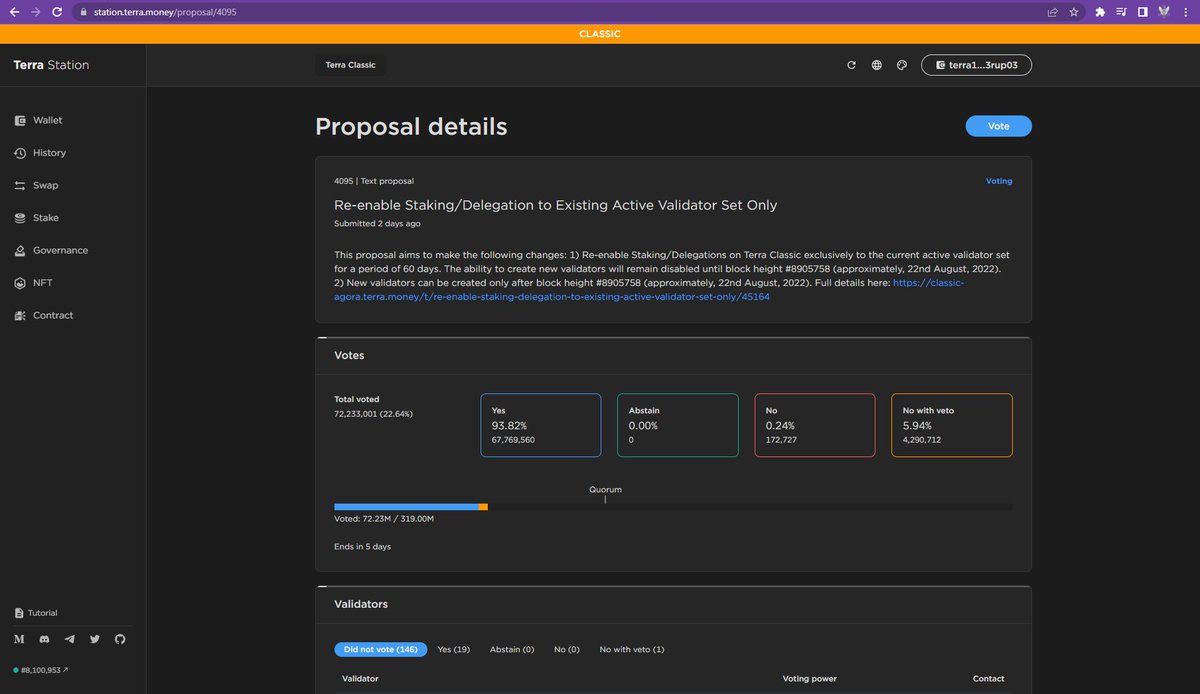This screenshot has height=694, width=1200.
Task: Open the Terra Classic network selector
Action: tap(351, 65)
